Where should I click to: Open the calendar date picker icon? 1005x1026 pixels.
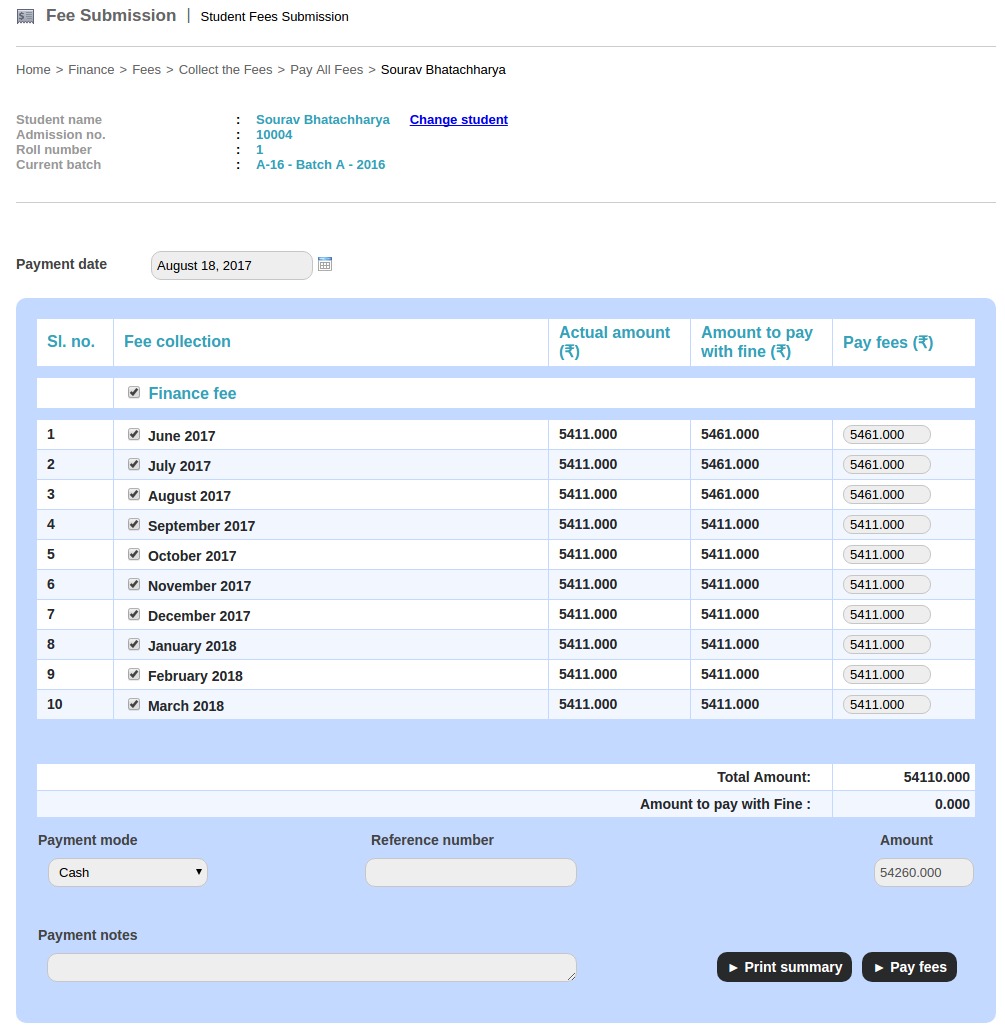(324, 264)
